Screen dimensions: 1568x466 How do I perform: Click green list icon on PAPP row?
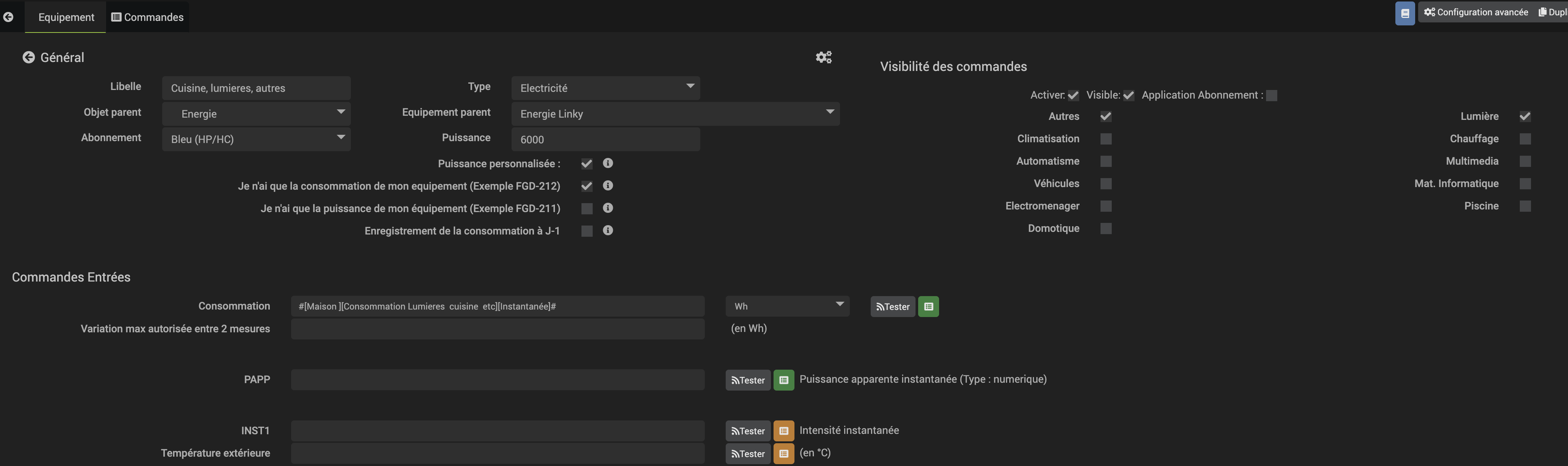coord(783,380)
